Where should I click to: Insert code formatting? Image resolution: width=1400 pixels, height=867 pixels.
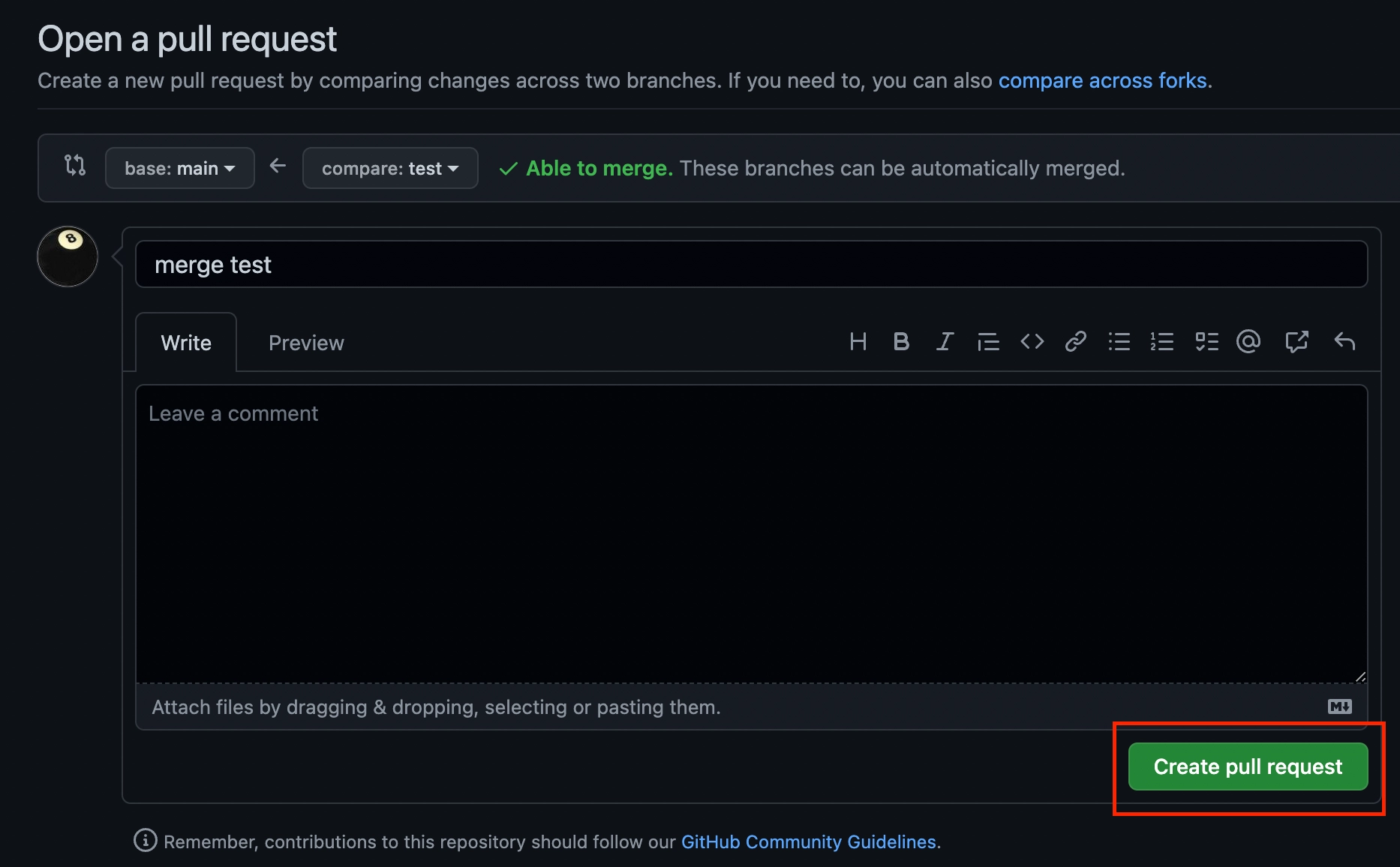click(1032, 342)
